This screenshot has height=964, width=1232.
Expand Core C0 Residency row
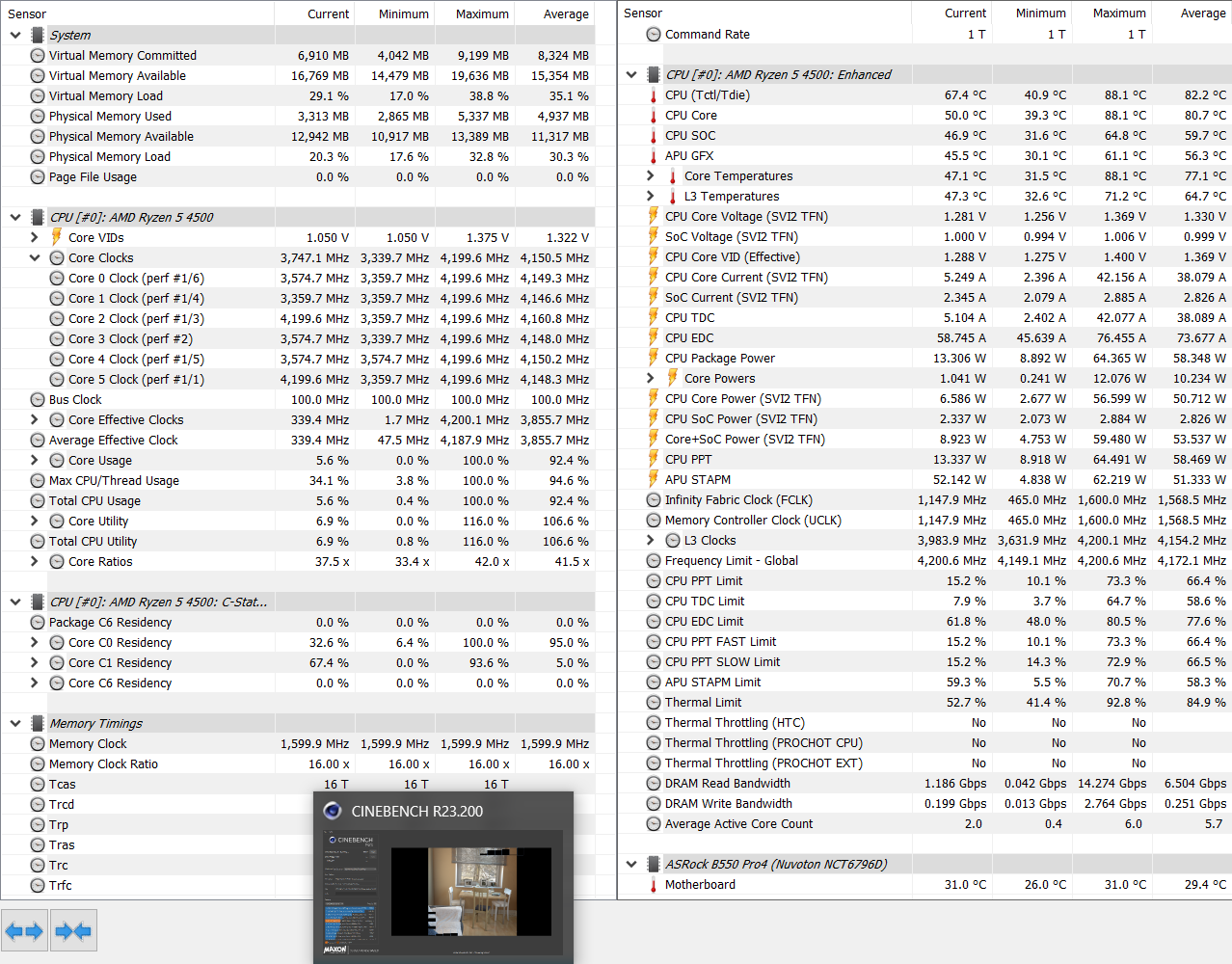35,642
